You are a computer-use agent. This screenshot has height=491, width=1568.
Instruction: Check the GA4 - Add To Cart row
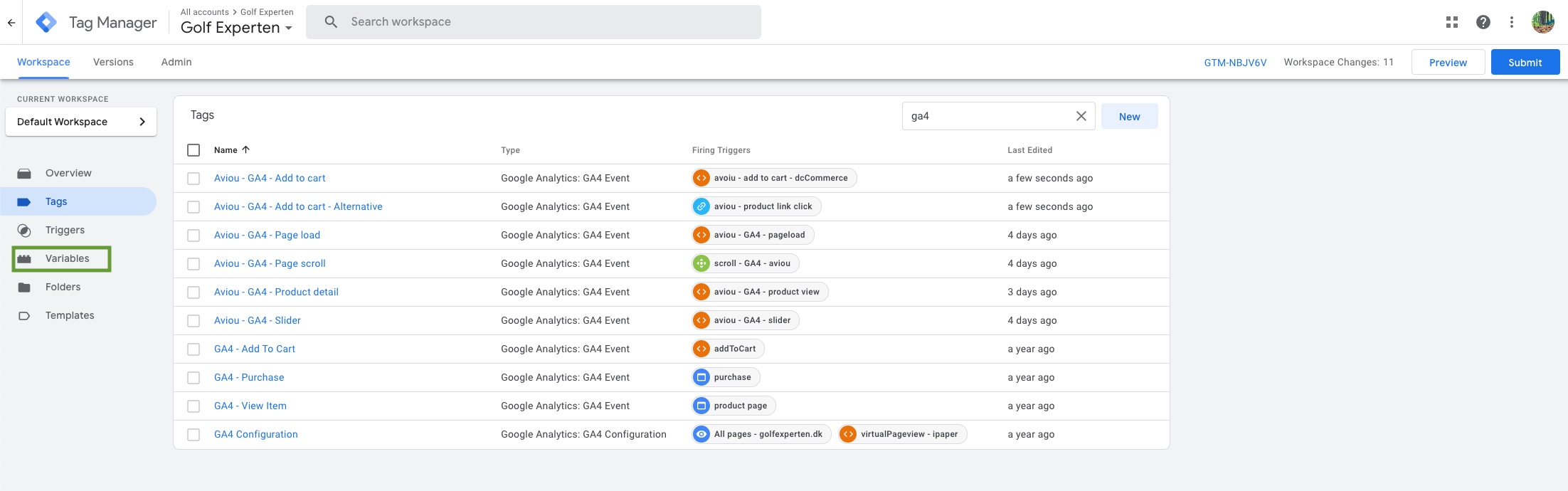pyautogui.click(x=194, y=349)
